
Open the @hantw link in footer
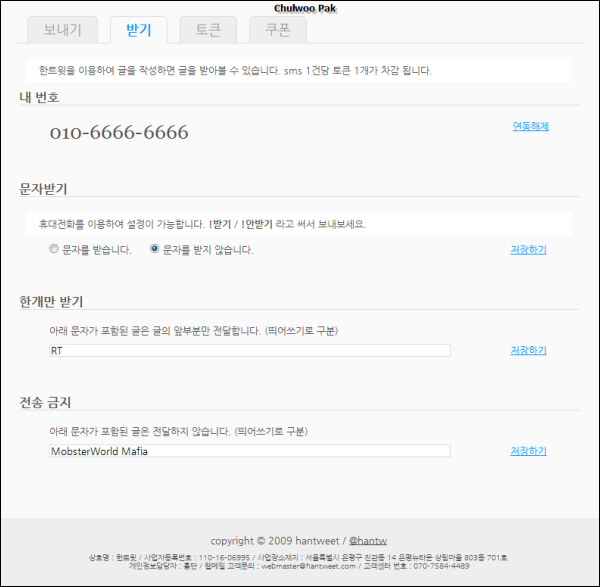point(368,541)
